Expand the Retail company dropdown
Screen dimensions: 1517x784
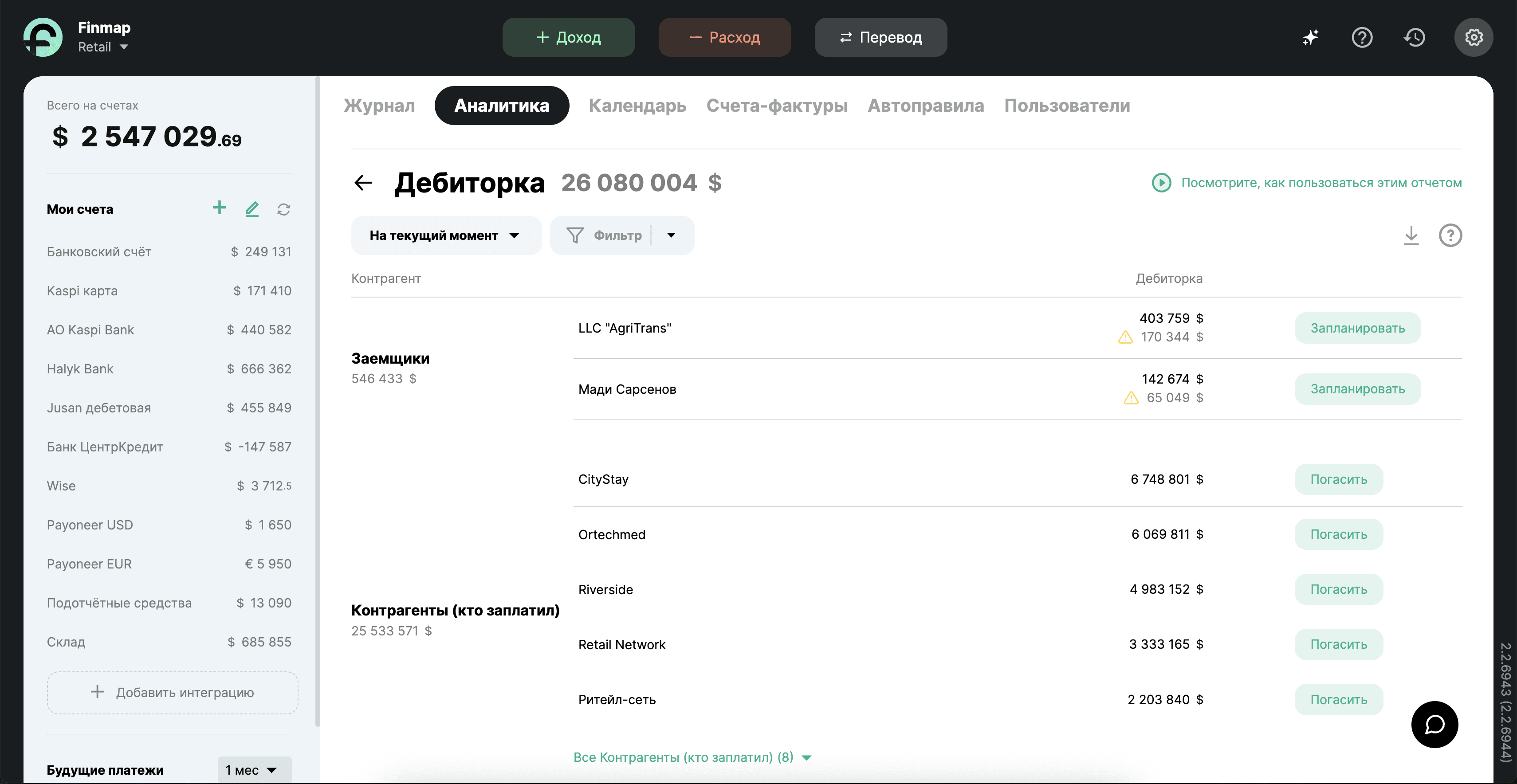[104, 47]
